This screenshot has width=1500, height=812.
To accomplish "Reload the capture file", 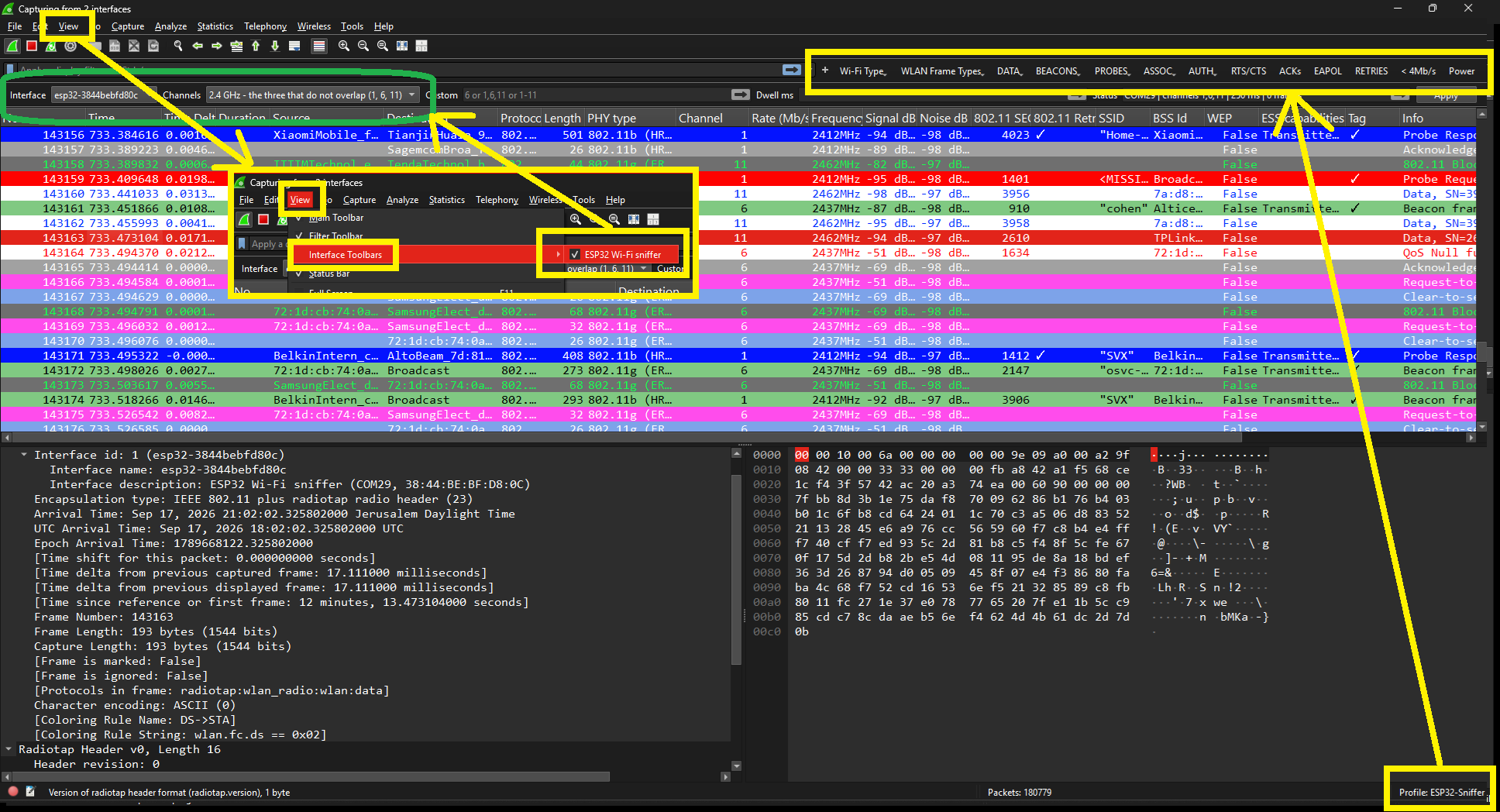I will (153, 46).
